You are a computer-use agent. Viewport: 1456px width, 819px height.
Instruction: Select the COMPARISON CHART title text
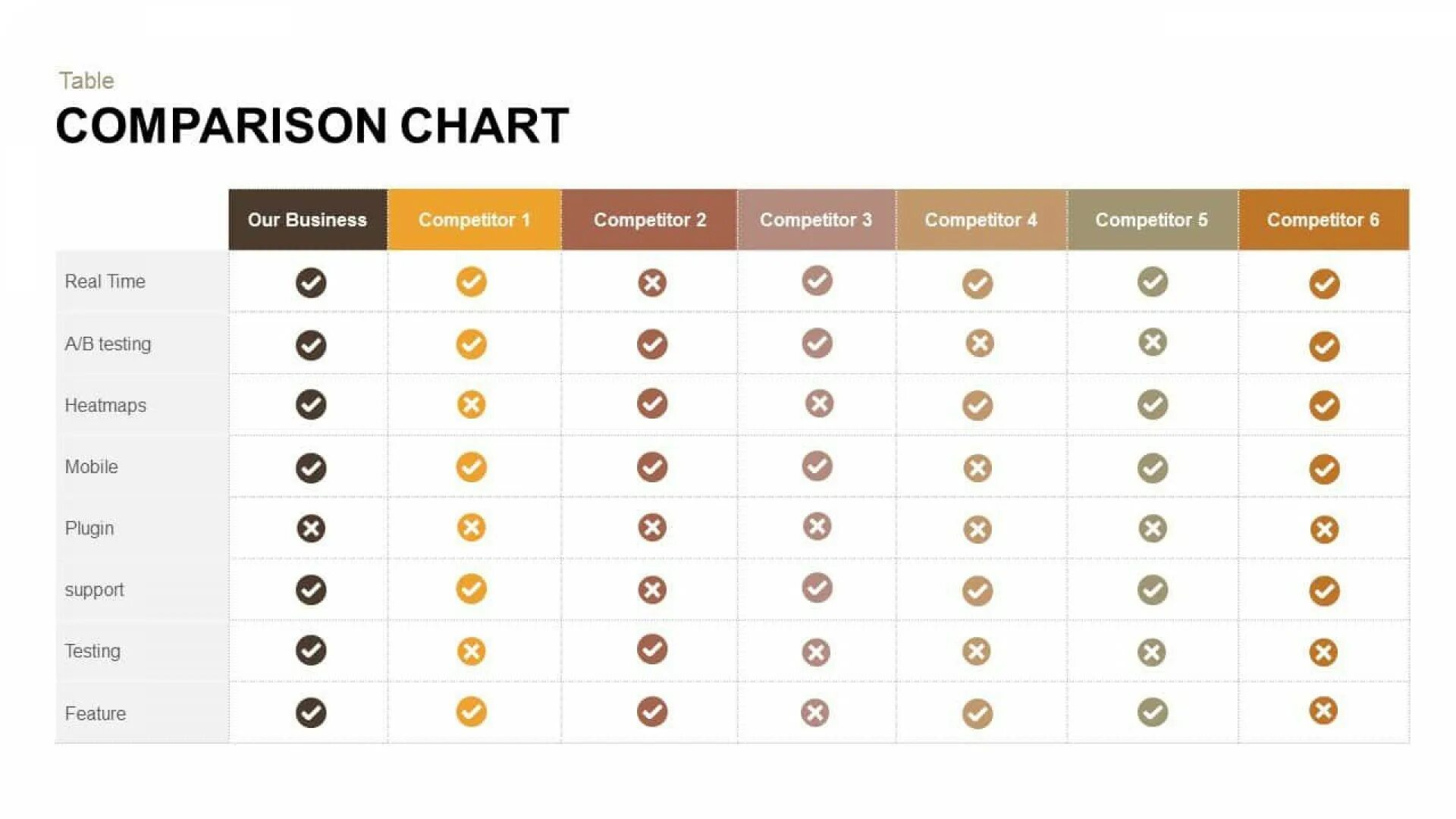click(x=312, y=126)
